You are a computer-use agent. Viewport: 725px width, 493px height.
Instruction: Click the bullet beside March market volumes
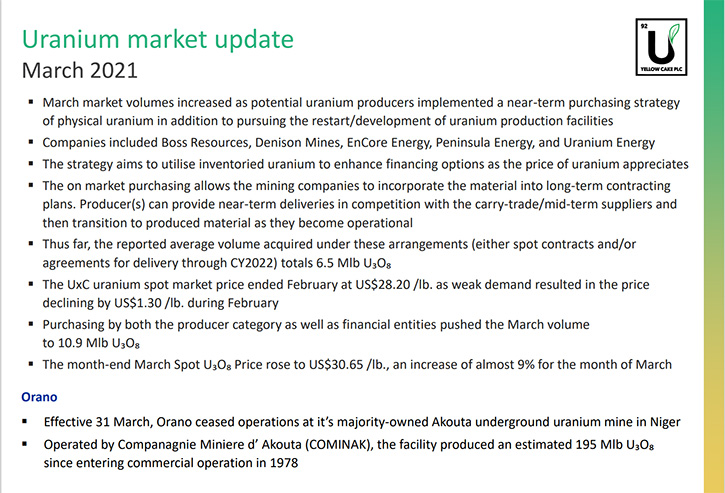[31, 101]
